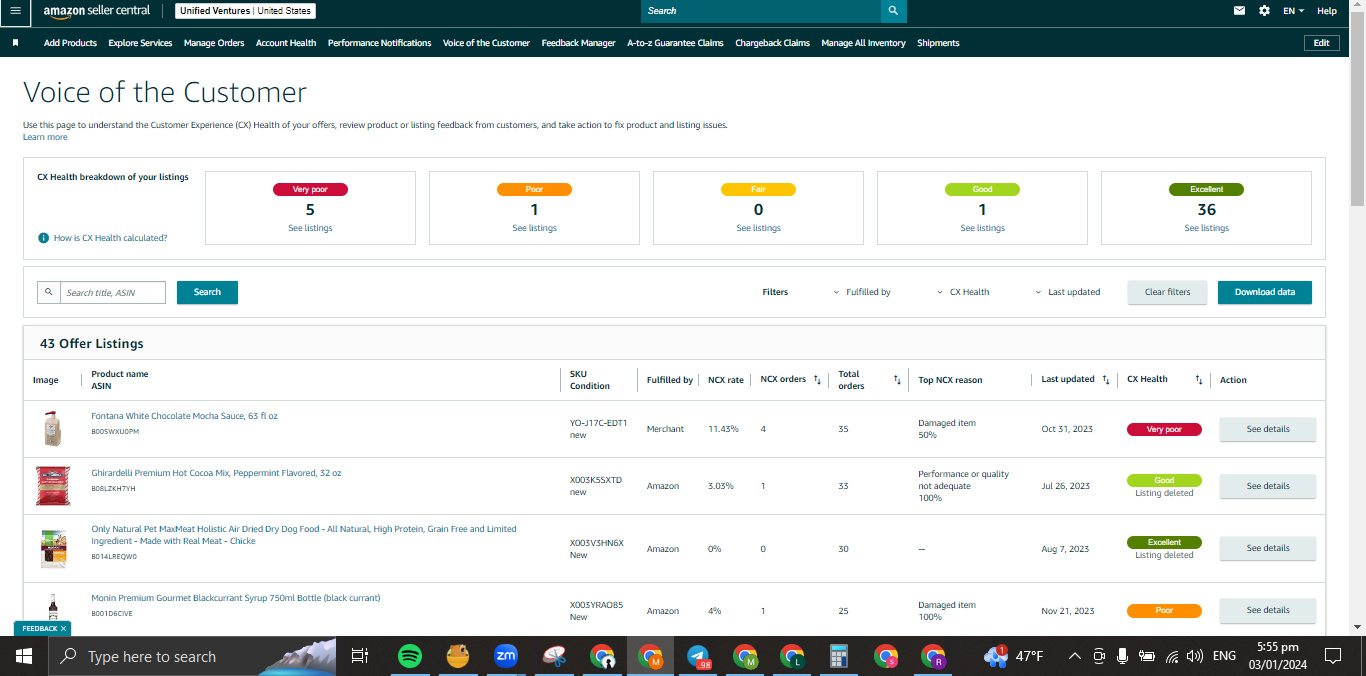Click the SKU YO-J17C-EDT1 cell
Screen dimensions: 1366x676
coord(598,423)
